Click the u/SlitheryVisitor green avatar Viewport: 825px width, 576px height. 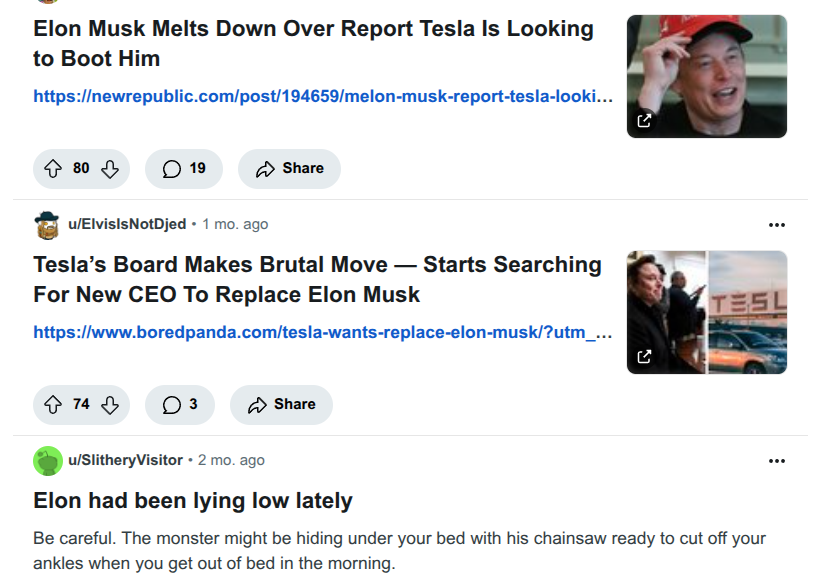[x=48, y=461]
